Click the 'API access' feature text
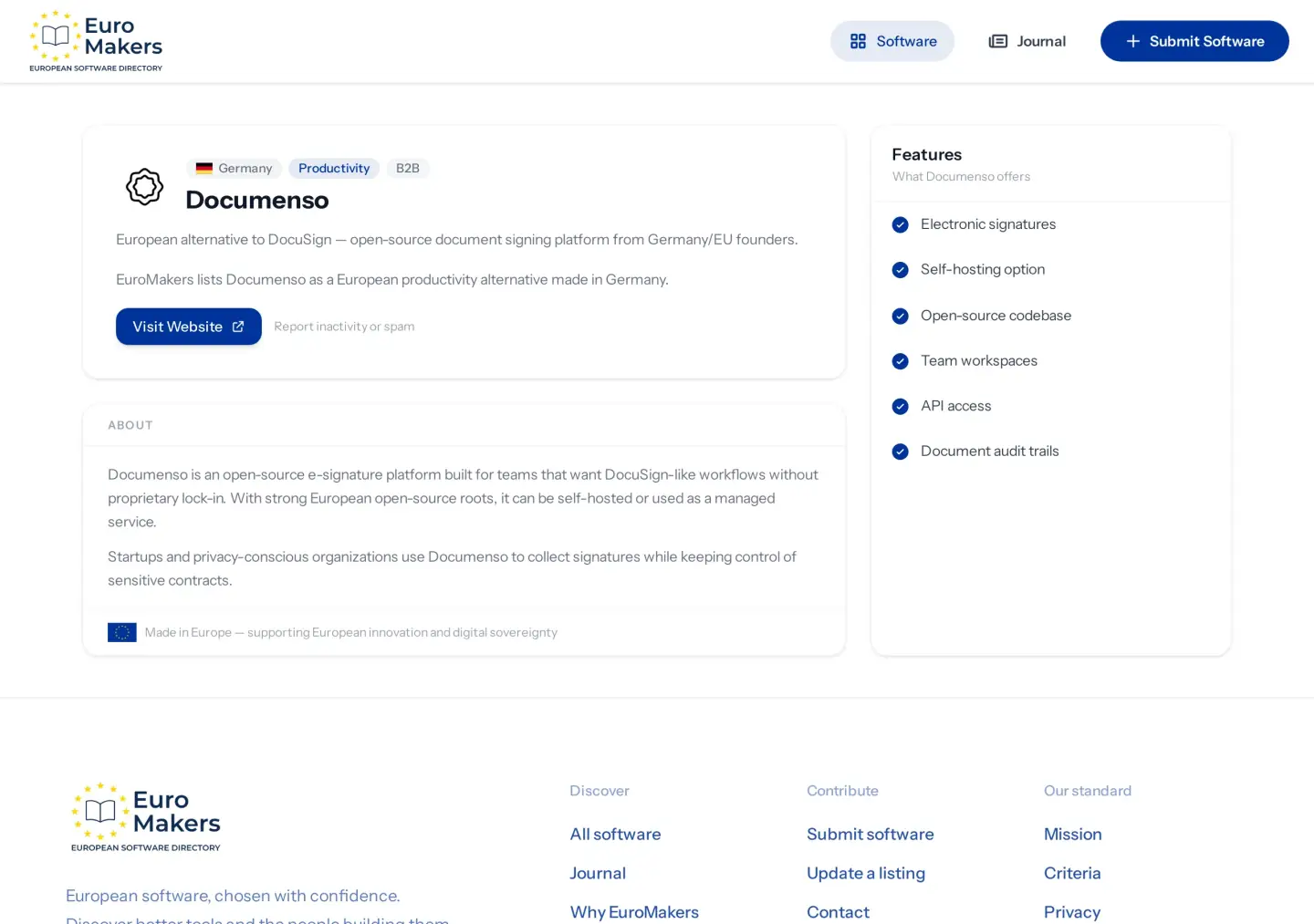This screenshot has height=924, width=1314. click(x=955, y=406)
